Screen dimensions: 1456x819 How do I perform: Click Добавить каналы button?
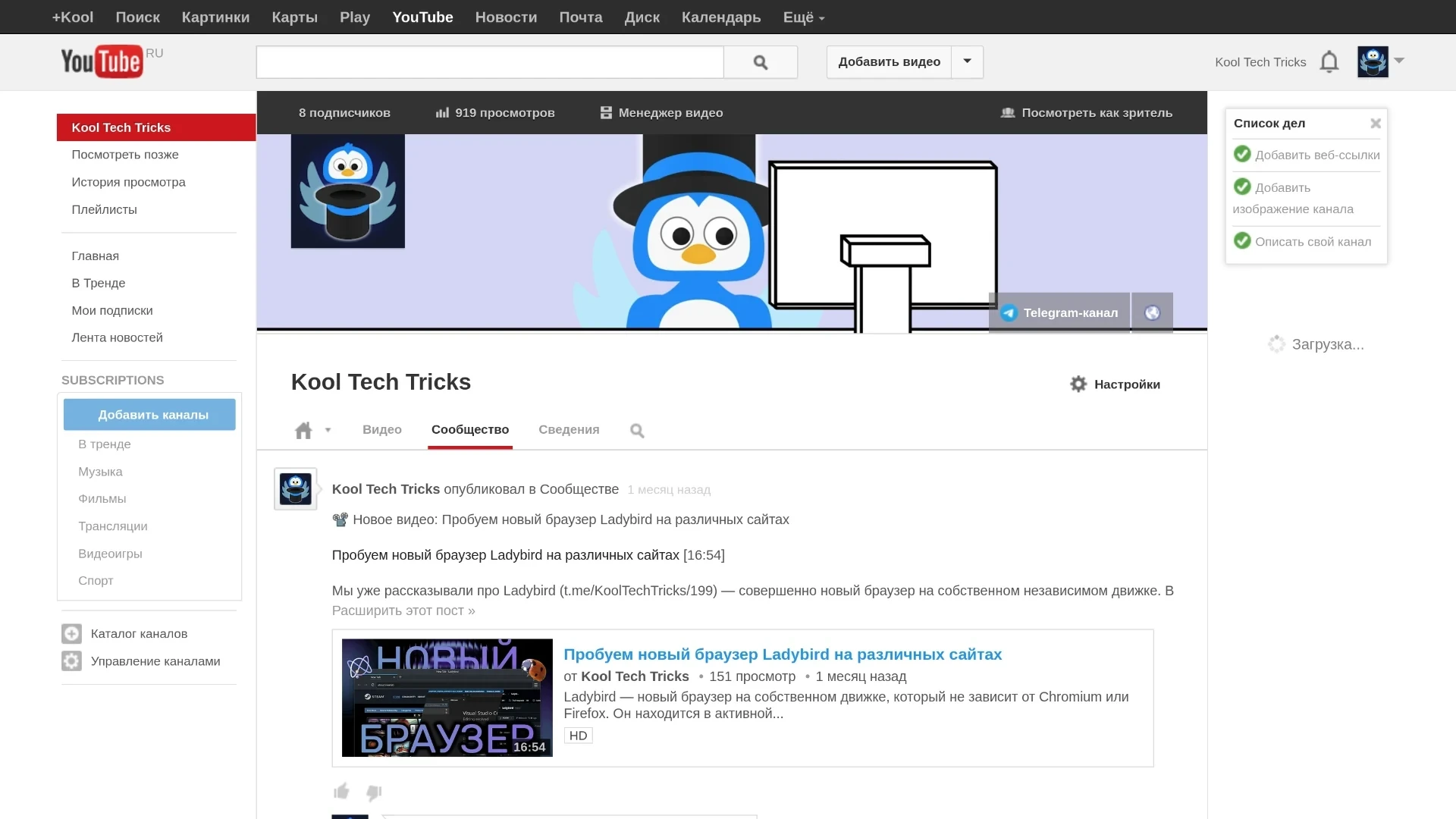pyautogui.click(x=149, y=415)
